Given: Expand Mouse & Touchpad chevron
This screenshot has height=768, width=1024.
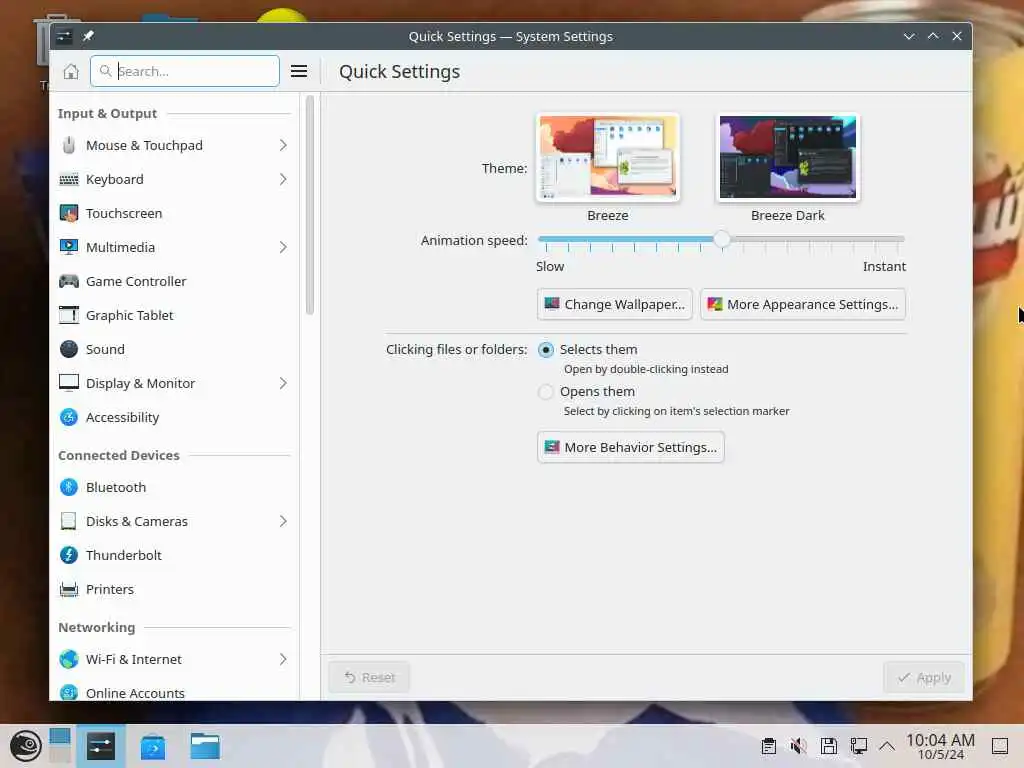Looking at the screenshot, I should (x=283, y=145).
